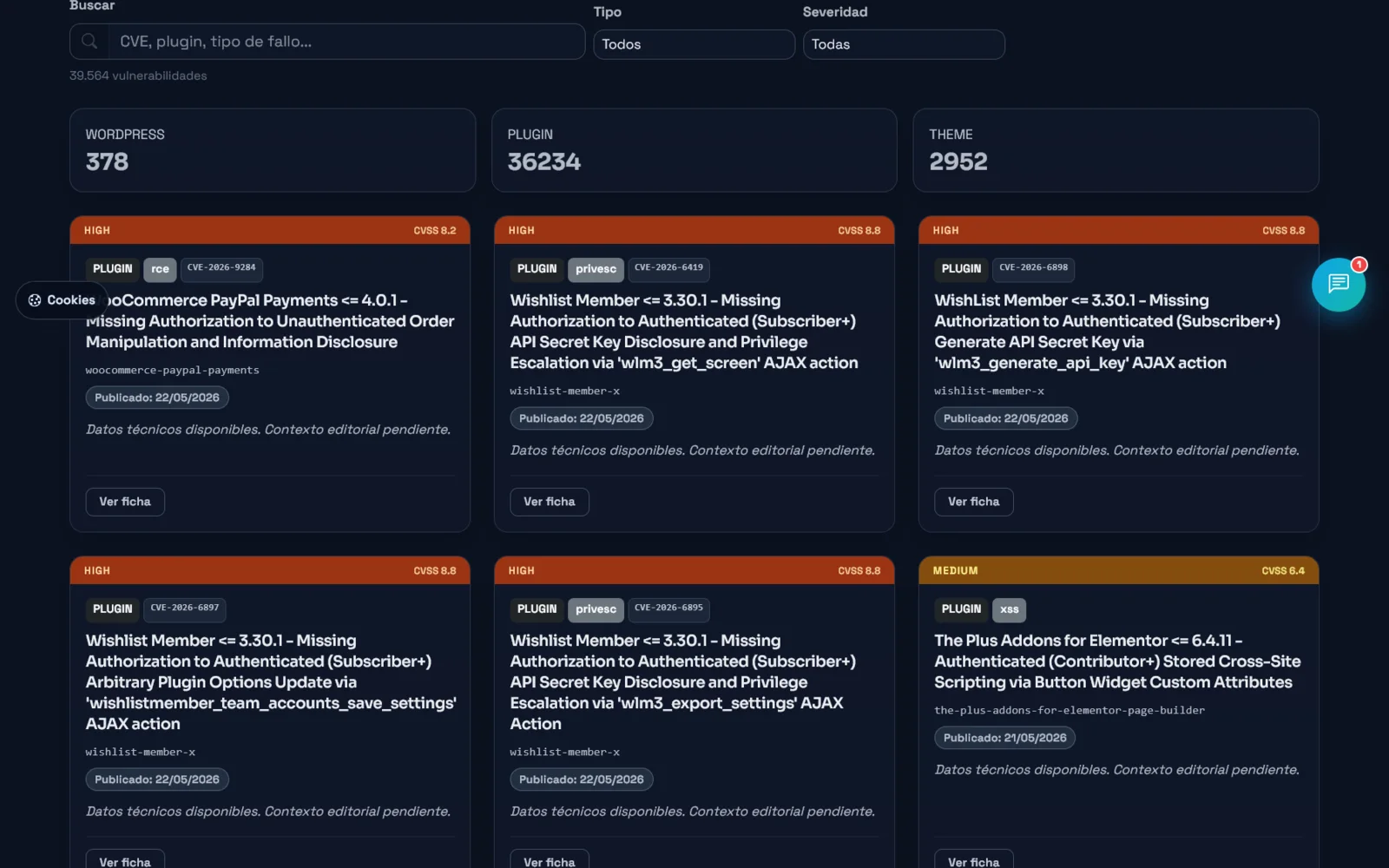
Task: Open the wlm3_export_settings AJAX Action title
Action: click(683, 682)
